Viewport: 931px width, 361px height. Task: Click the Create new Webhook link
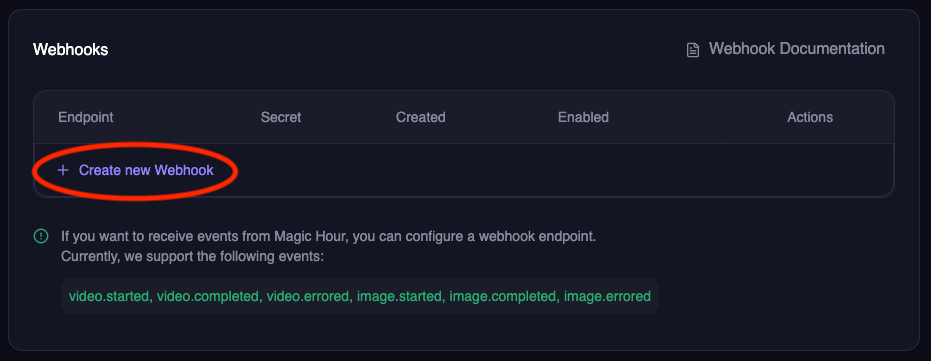pyautogui.click(x=135, y=170)
